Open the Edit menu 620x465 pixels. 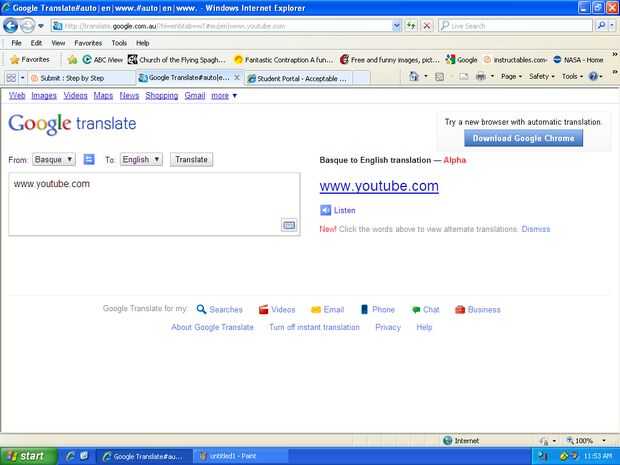(x=36, y=43)
